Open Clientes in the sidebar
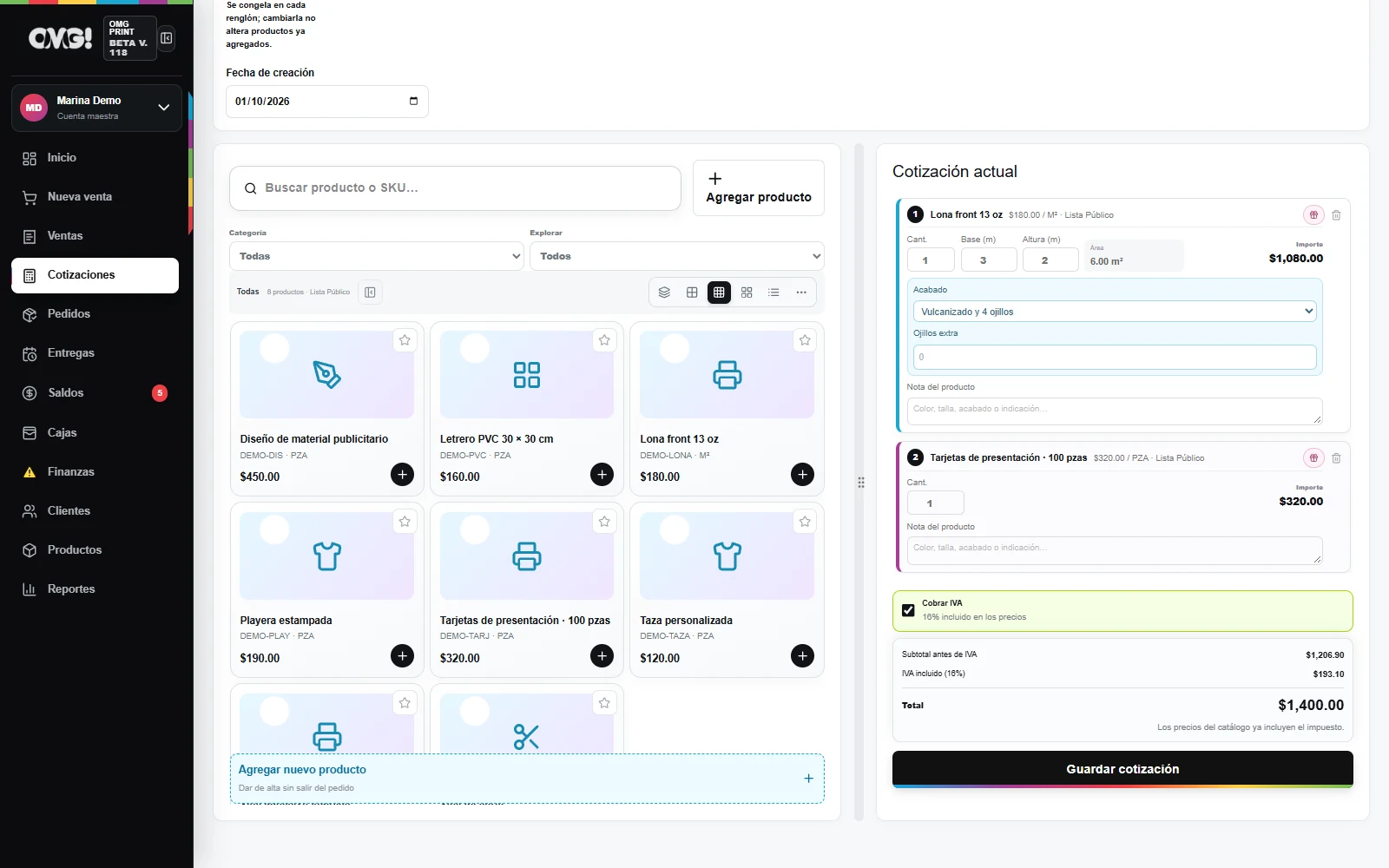 (95, 511)
